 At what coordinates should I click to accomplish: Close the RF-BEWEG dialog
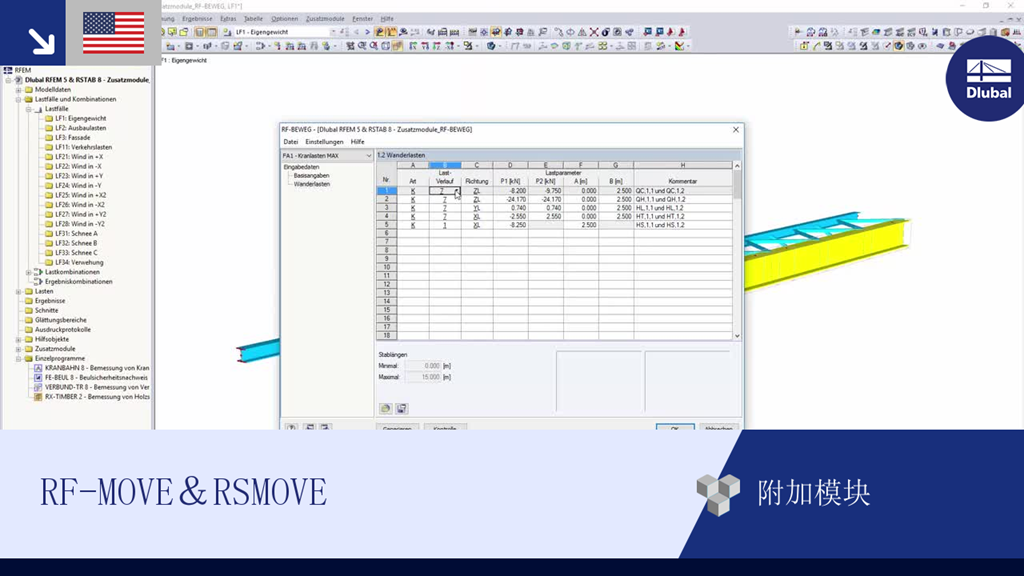click(736, 129)
